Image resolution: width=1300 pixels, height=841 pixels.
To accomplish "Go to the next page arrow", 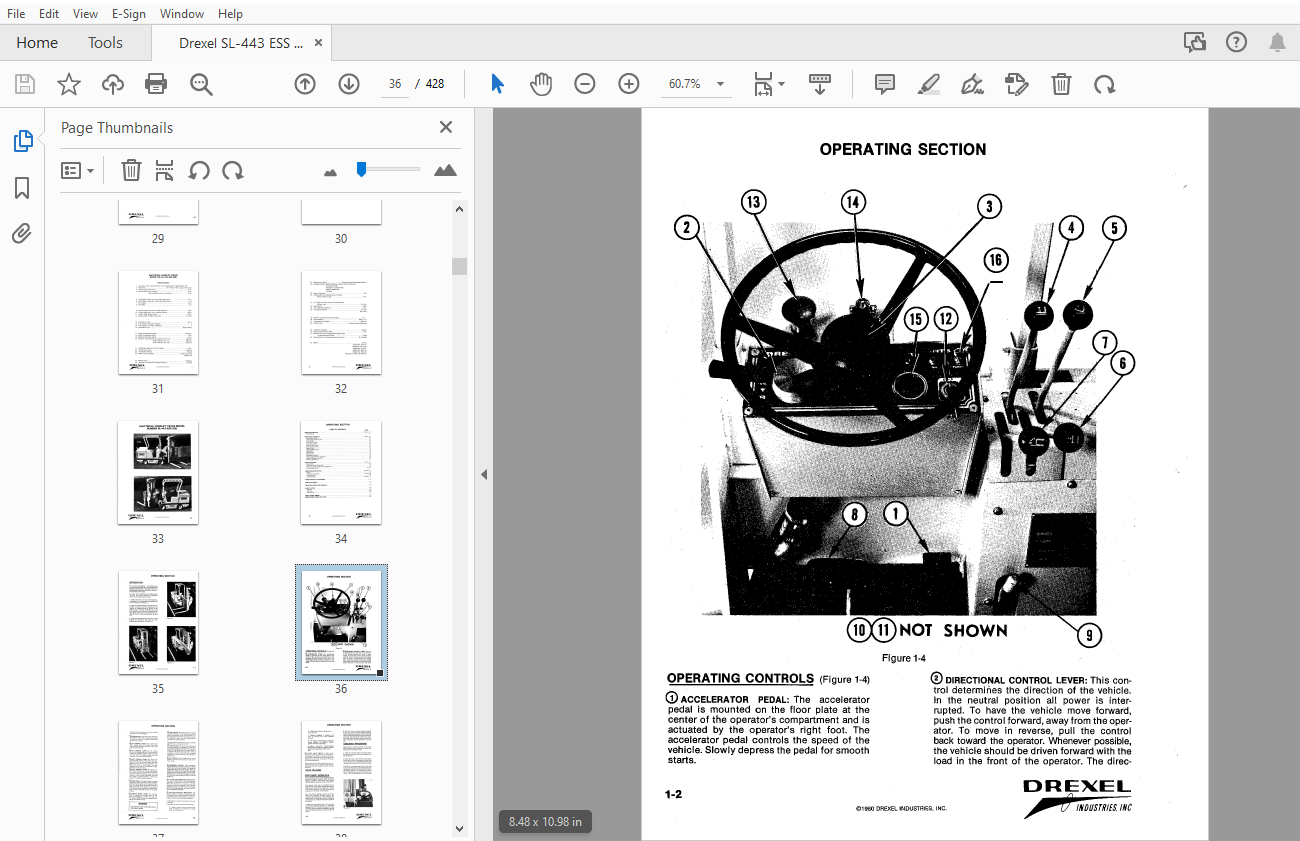I will [x=349, y=84].
